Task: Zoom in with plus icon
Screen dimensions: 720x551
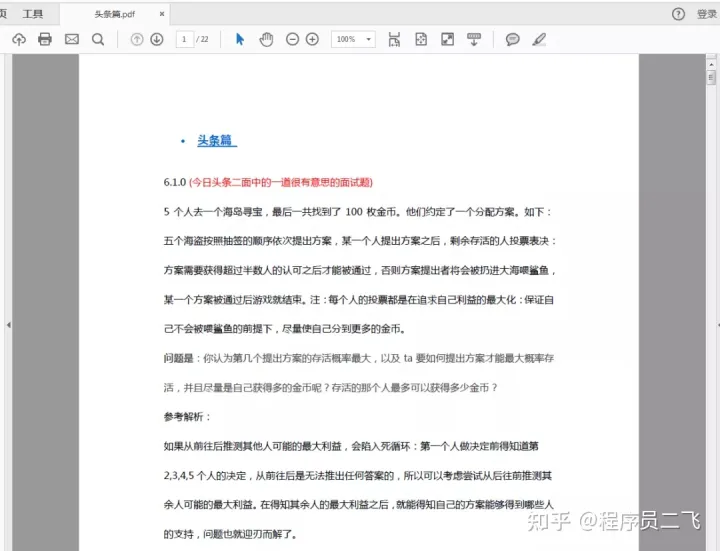Action: 312,39
